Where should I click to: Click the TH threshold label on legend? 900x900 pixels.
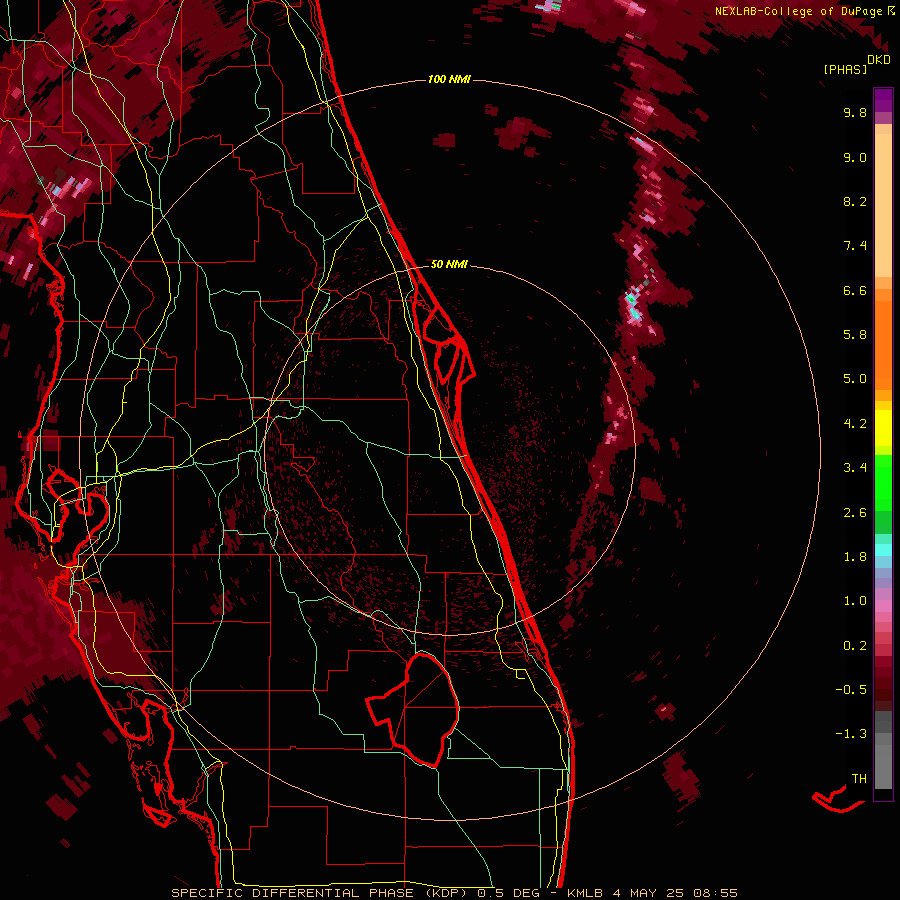tap(859, 779)
